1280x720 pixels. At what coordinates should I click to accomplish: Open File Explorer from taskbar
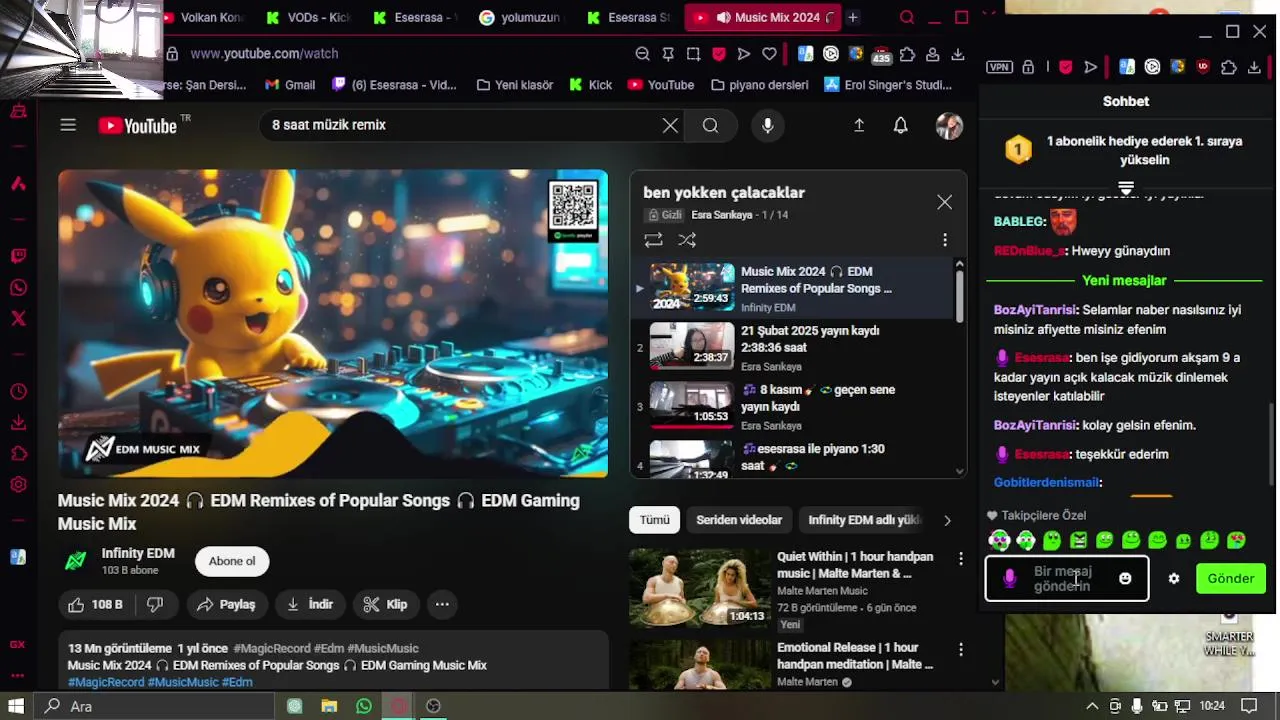329,706
